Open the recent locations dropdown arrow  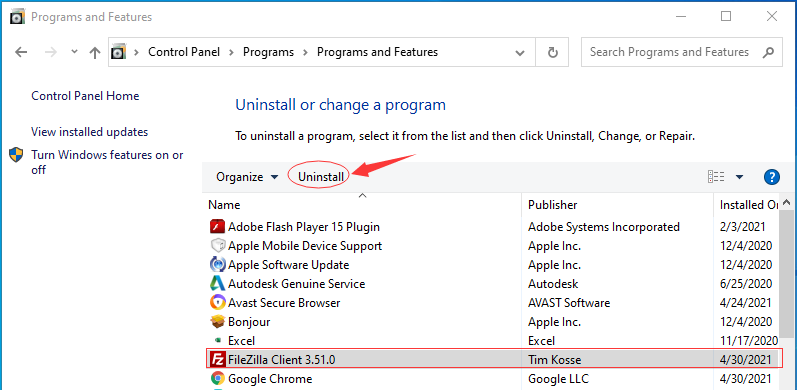tap(74, 52)
